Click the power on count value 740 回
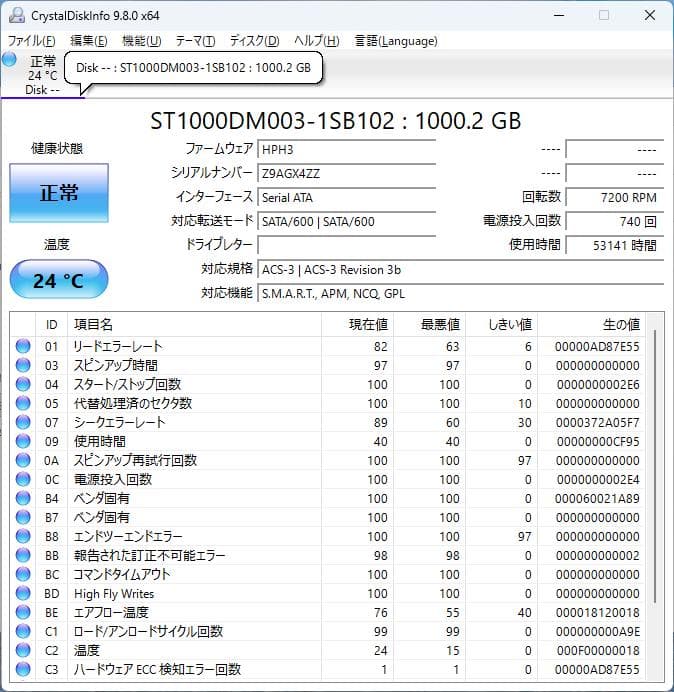Viewport: 674px width, 692px height. (x=614, y=221)
